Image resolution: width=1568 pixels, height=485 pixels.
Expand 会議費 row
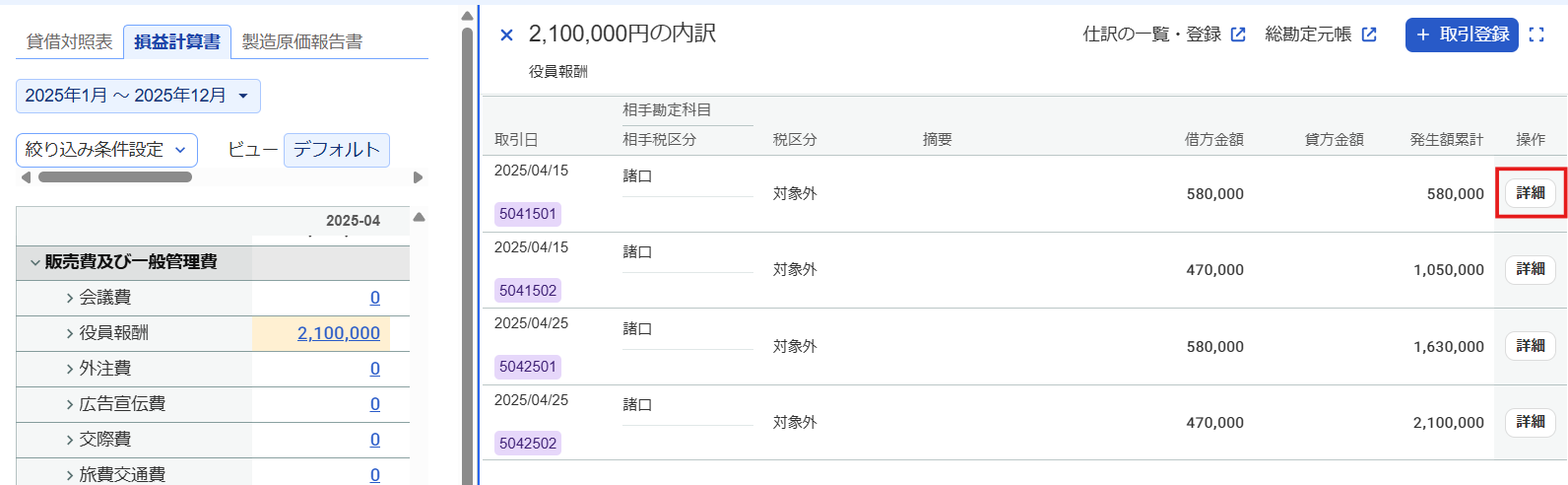point(70,298)
